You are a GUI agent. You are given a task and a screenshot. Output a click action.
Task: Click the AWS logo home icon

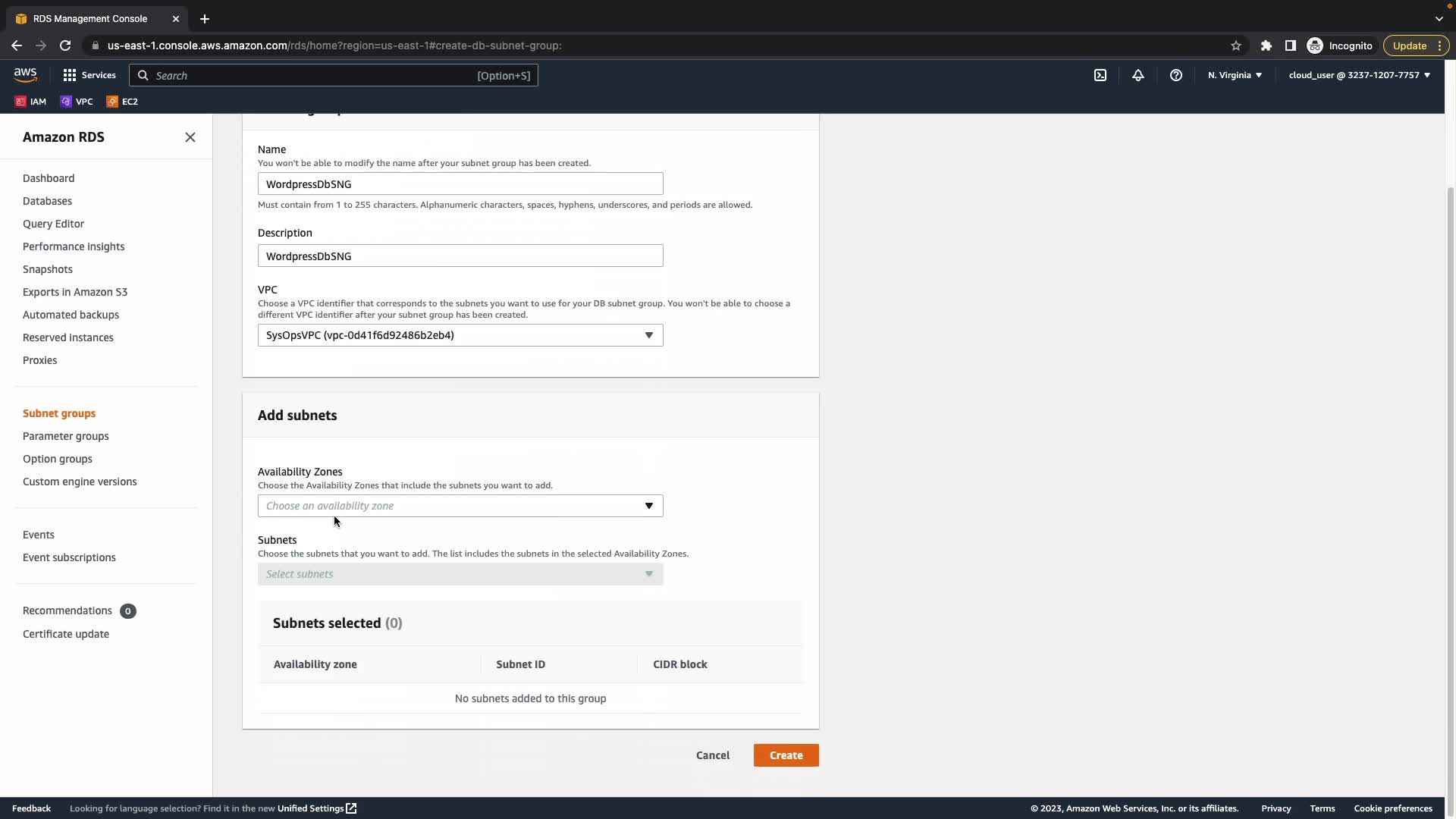(x=25, y=74)
